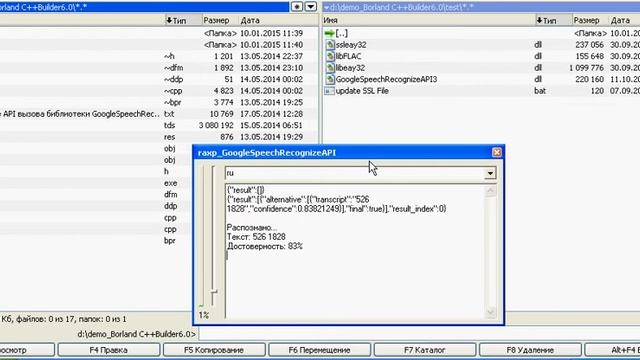Click the left level meter bar in the dialog
The height and width of the screenshot is (360, 640).
202,236
